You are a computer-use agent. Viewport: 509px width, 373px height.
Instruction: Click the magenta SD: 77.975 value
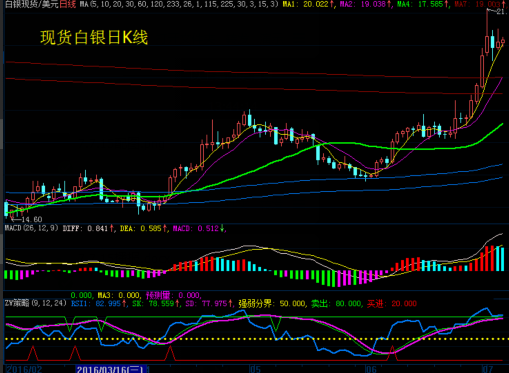coord(206,304)
